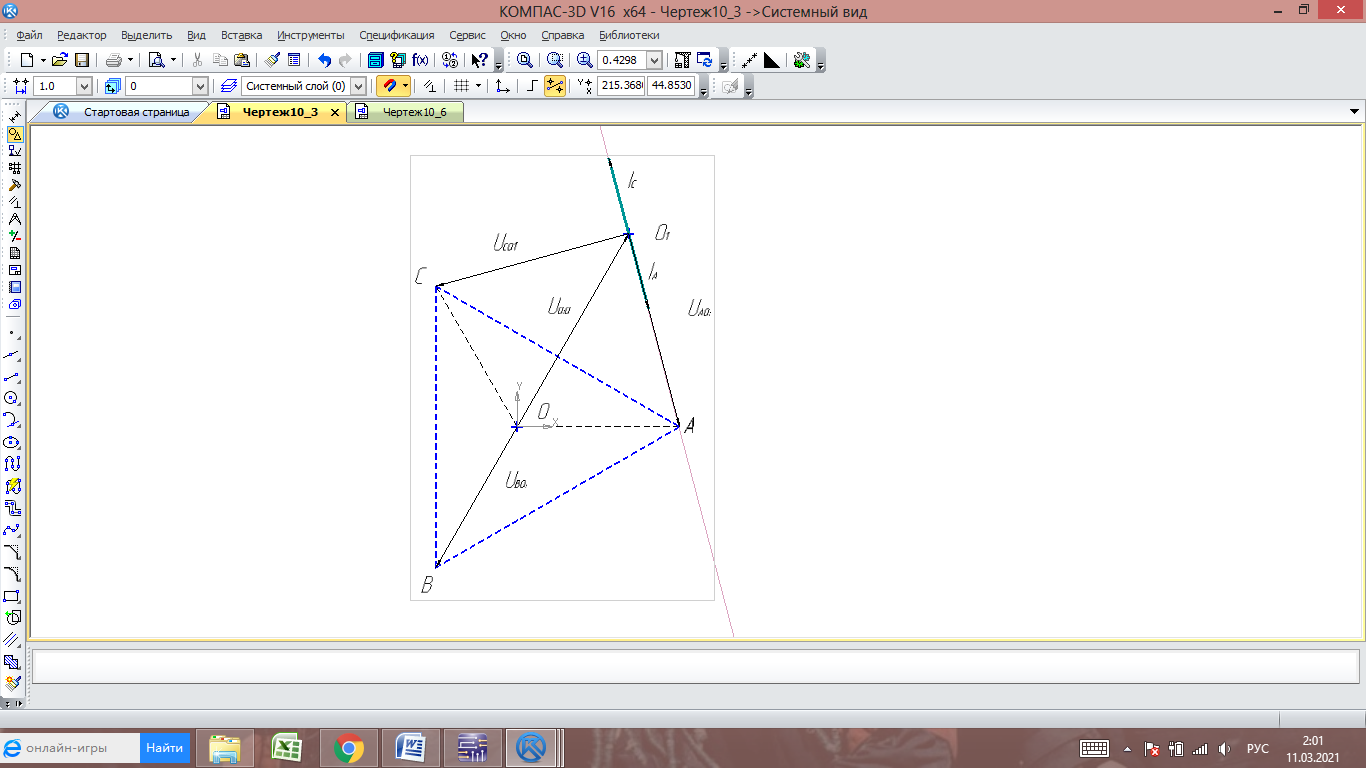This screenshot has width=1366, height=768.
Task: Toggle the highlighted rounding button beside coordinates
Action: tap(555, 86)
